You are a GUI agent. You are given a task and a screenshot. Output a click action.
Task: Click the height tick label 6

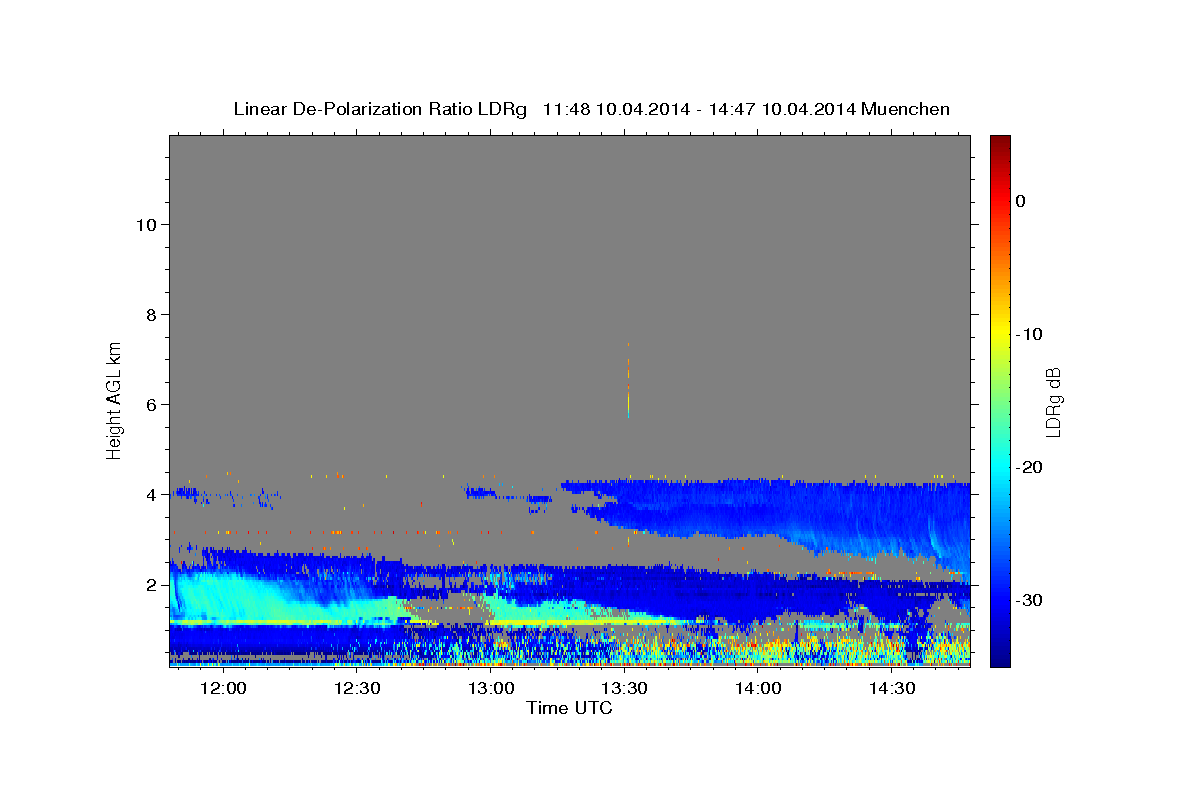150,404
